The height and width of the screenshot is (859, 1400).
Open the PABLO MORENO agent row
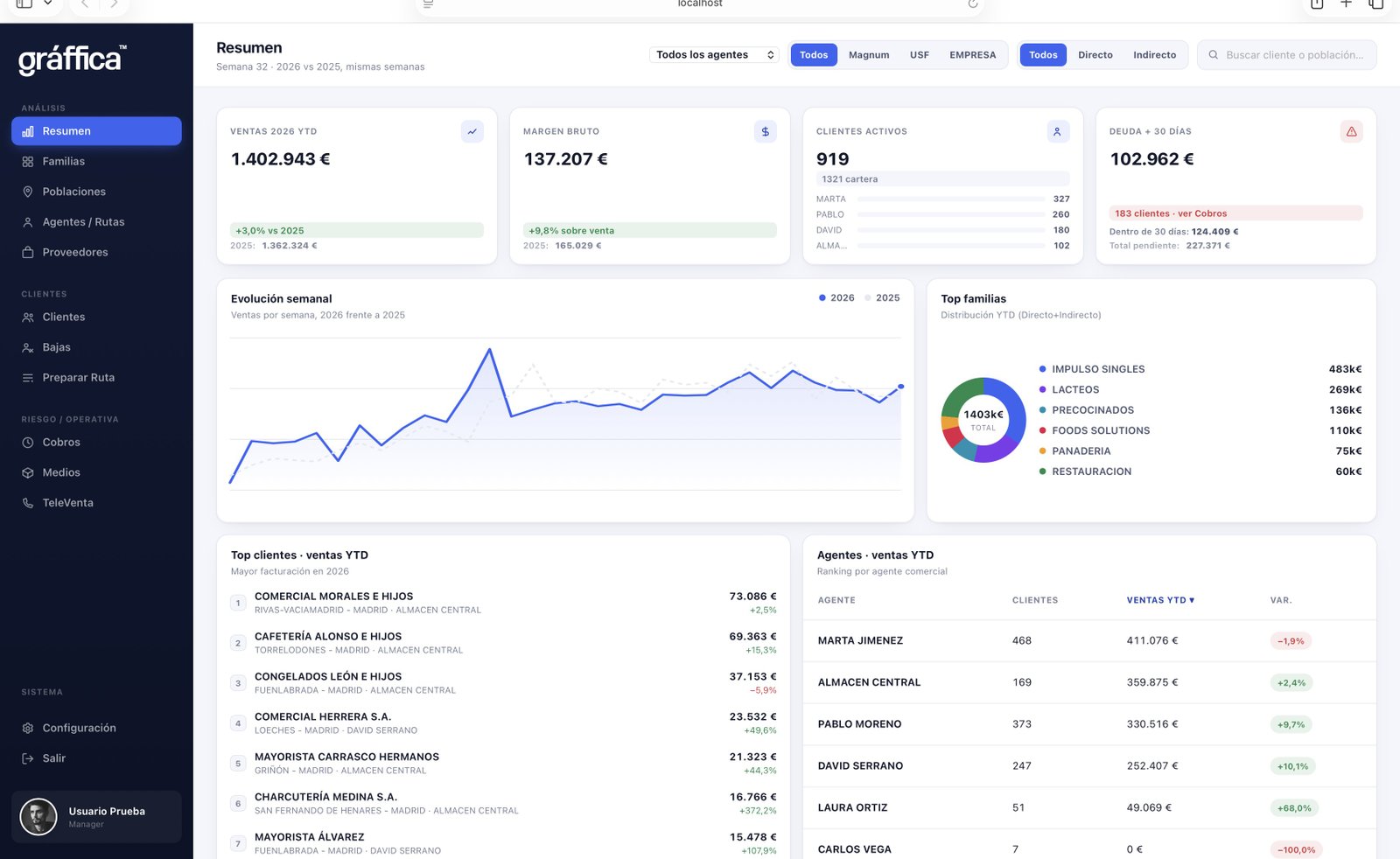[1089, 724]
